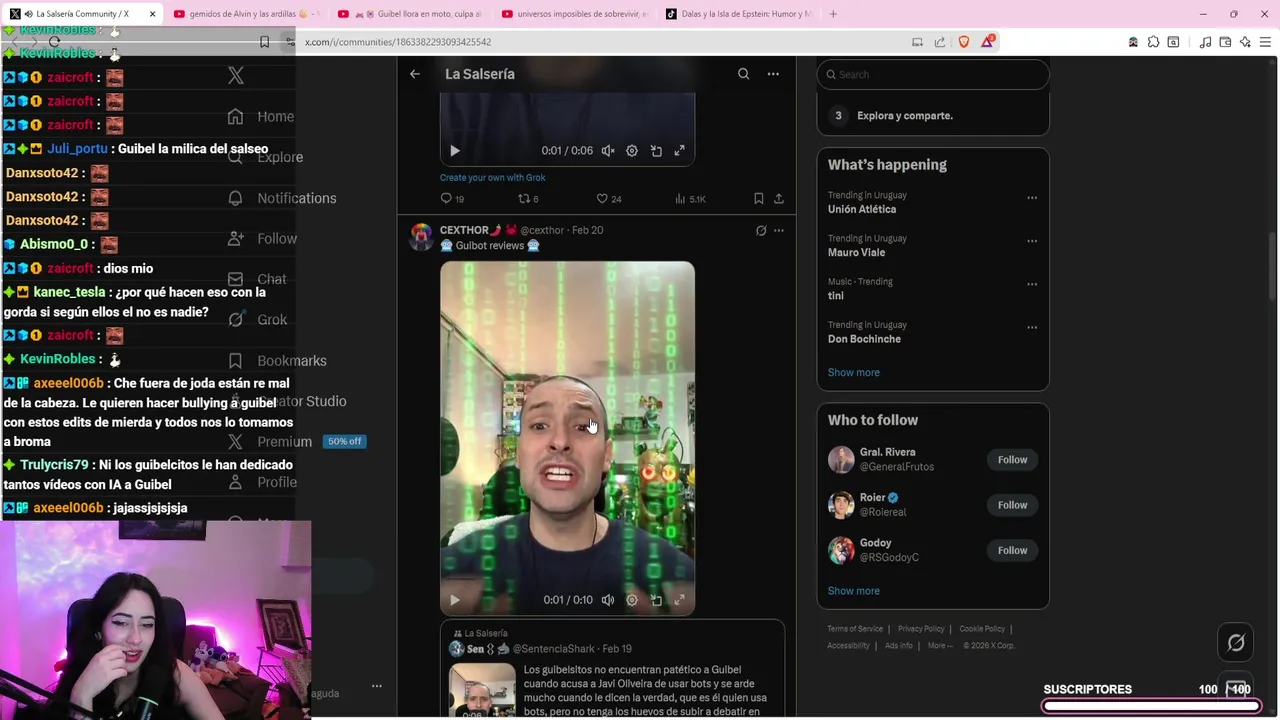Show more trends under What's happening

click(x=854, y=372)
